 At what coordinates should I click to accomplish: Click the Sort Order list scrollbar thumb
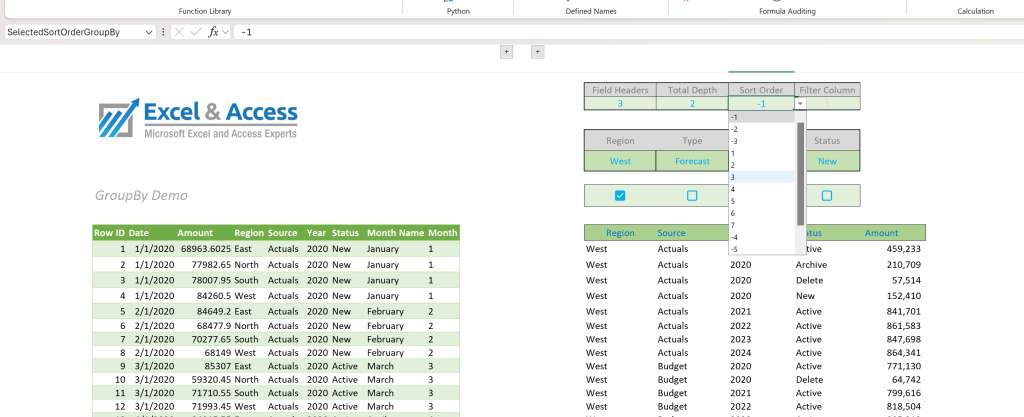[801, 173]
